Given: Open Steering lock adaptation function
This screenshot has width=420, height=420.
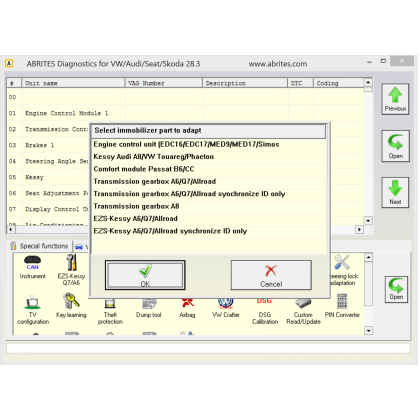Looking at the screenshot, I should click(343, 271).
